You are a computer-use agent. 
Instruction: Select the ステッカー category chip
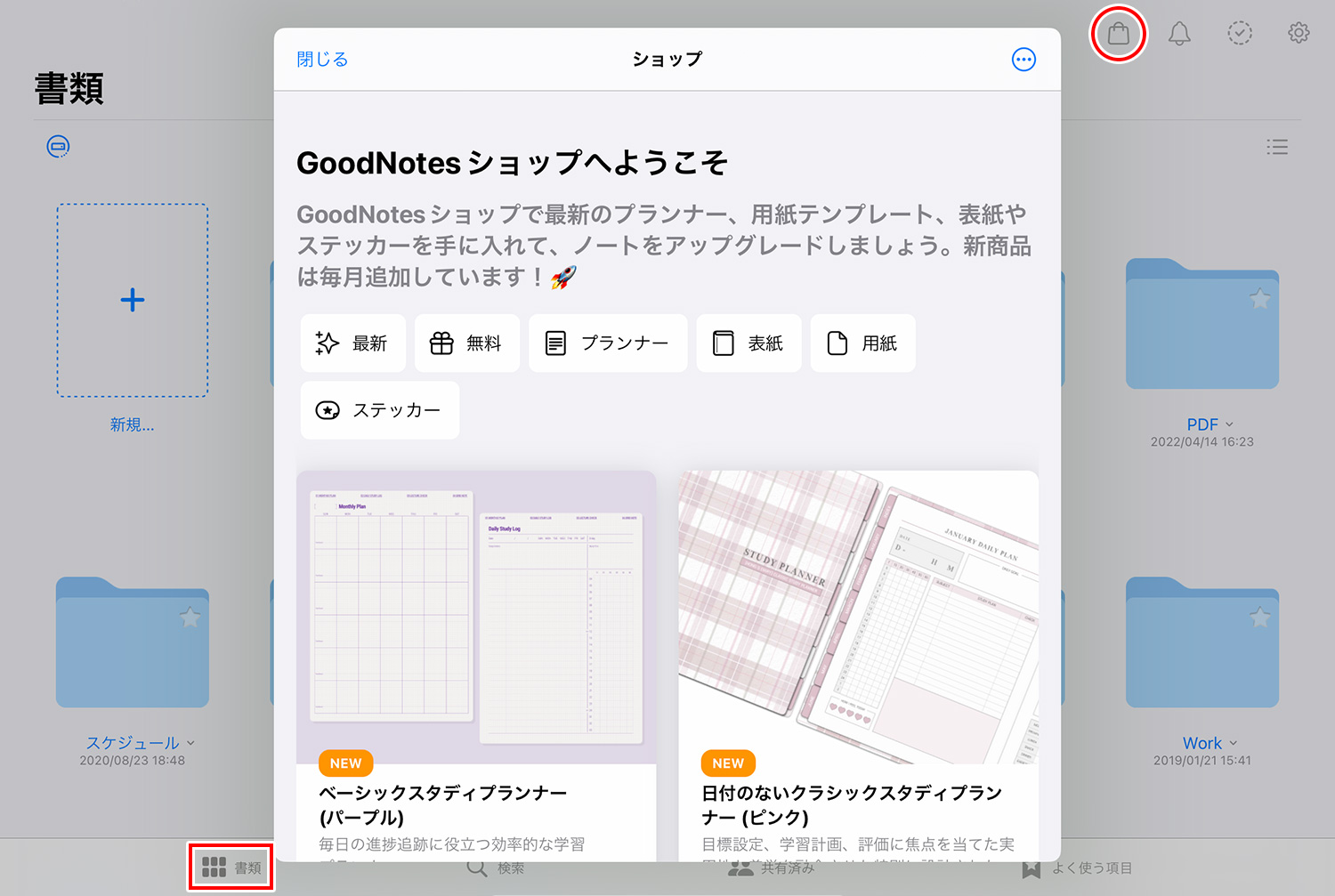pos(380,410)
